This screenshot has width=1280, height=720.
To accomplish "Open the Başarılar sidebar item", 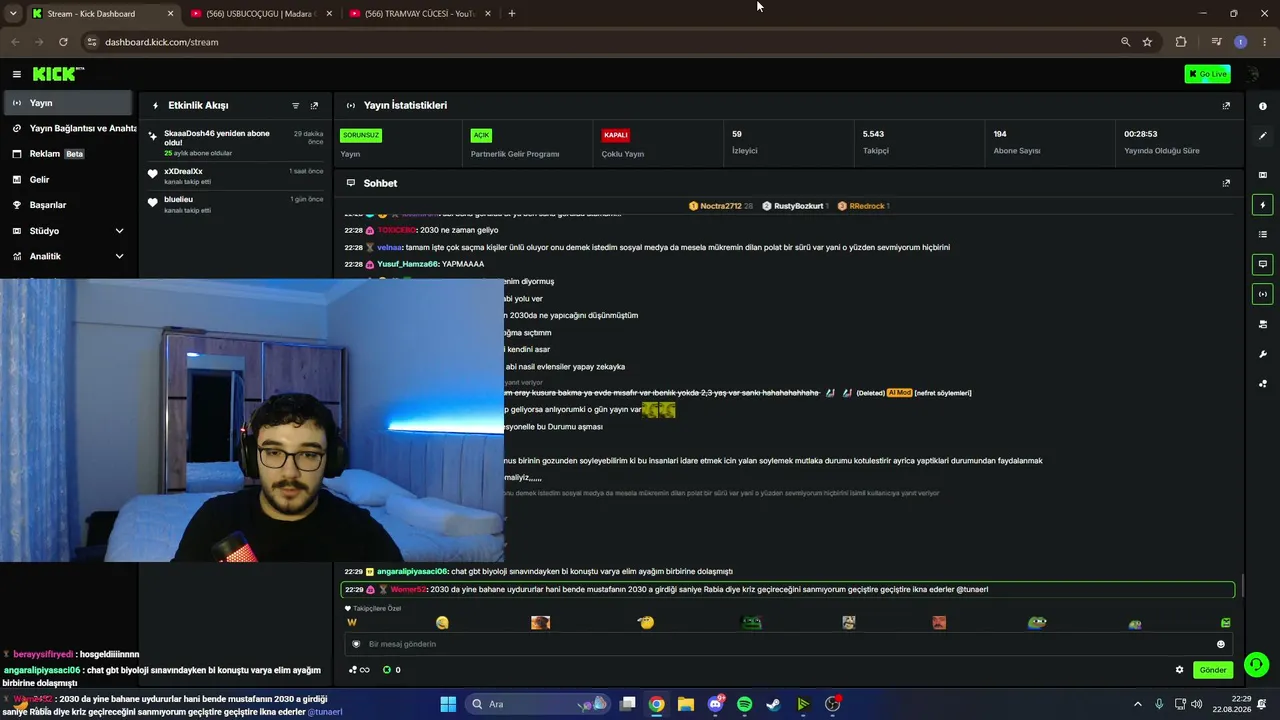I will pos(66,205).
